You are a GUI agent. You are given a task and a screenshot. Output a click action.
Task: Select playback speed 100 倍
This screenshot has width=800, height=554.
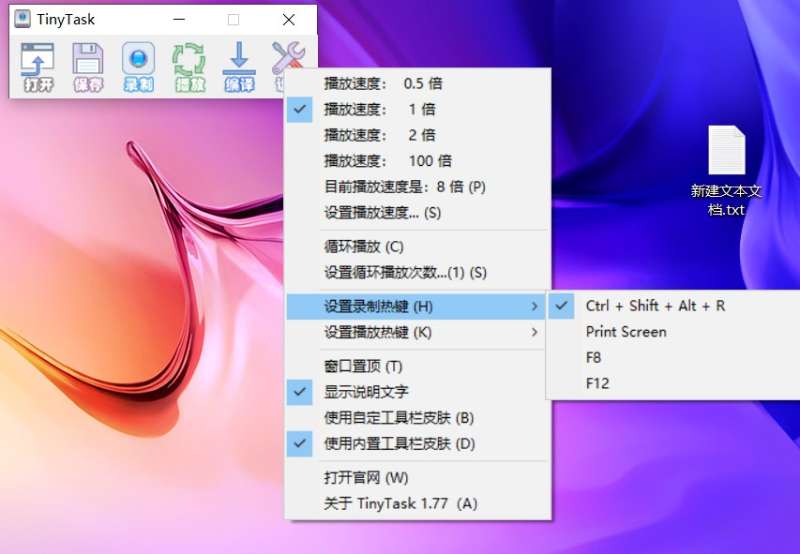coord(417,161)
